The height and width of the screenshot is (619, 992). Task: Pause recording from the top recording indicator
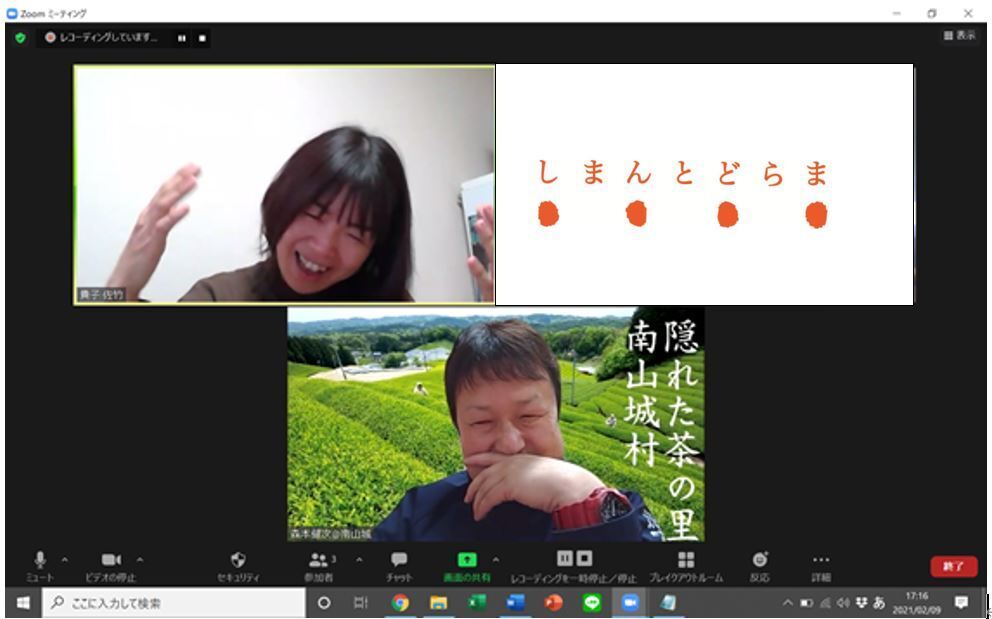point(182,38)
